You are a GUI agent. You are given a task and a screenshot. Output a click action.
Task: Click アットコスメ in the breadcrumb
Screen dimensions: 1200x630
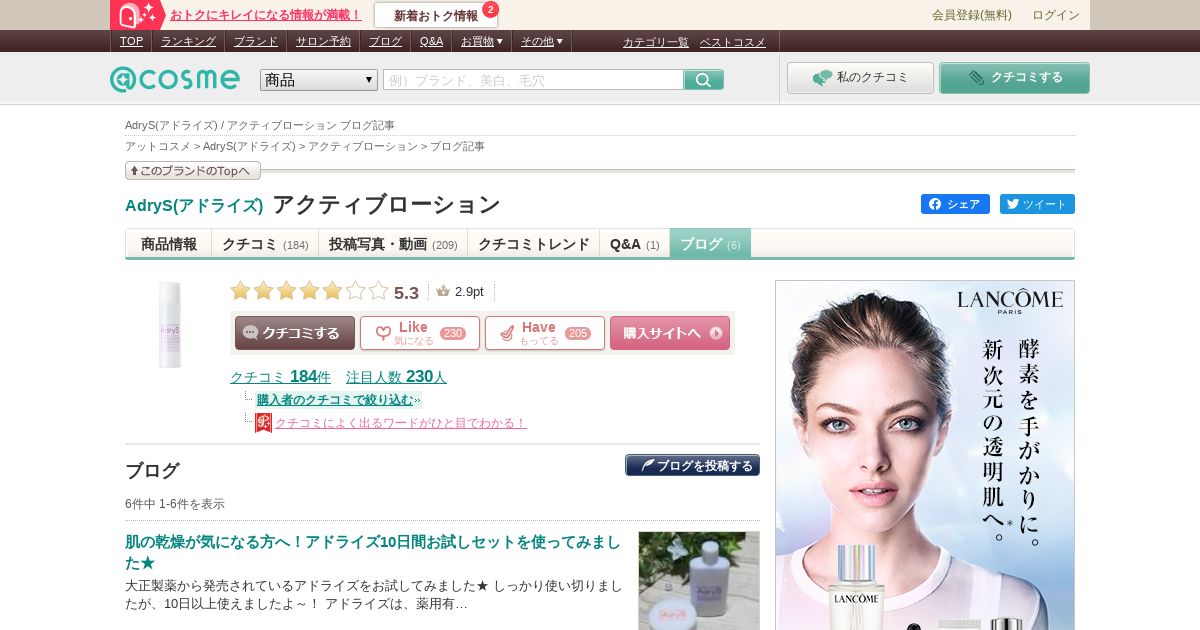[x=158, y=146]
